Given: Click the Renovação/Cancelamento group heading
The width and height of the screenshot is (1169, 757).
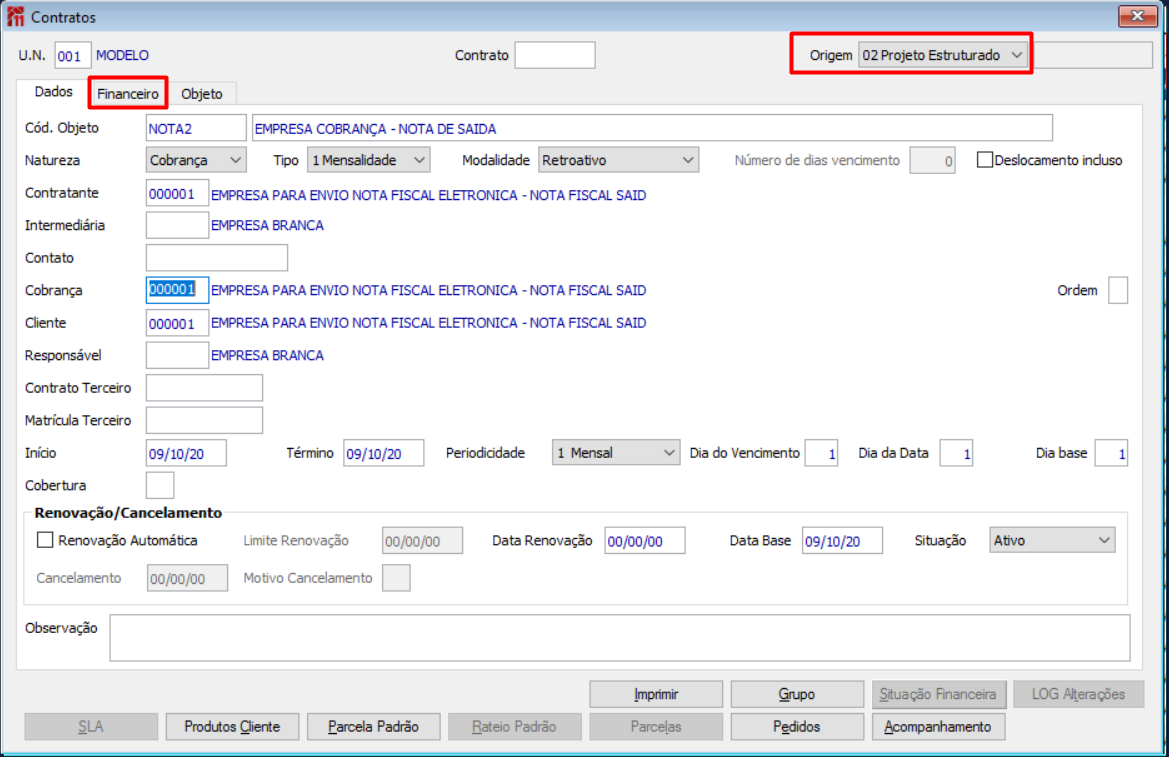Looking at the screenshot, I should click(x=128, y=513).
